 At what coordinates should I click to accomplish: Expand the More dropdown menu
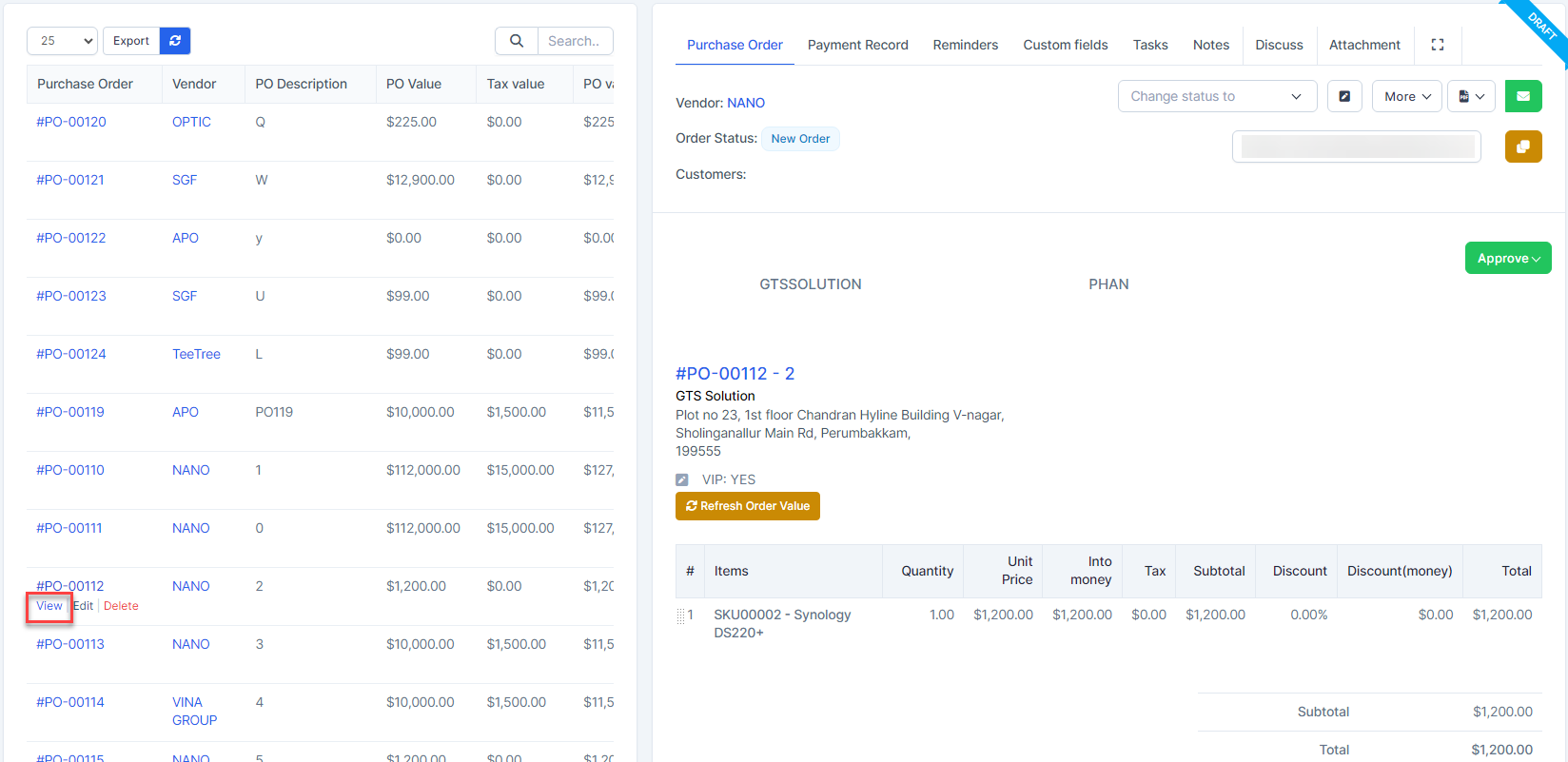(x=1406, y=96)
